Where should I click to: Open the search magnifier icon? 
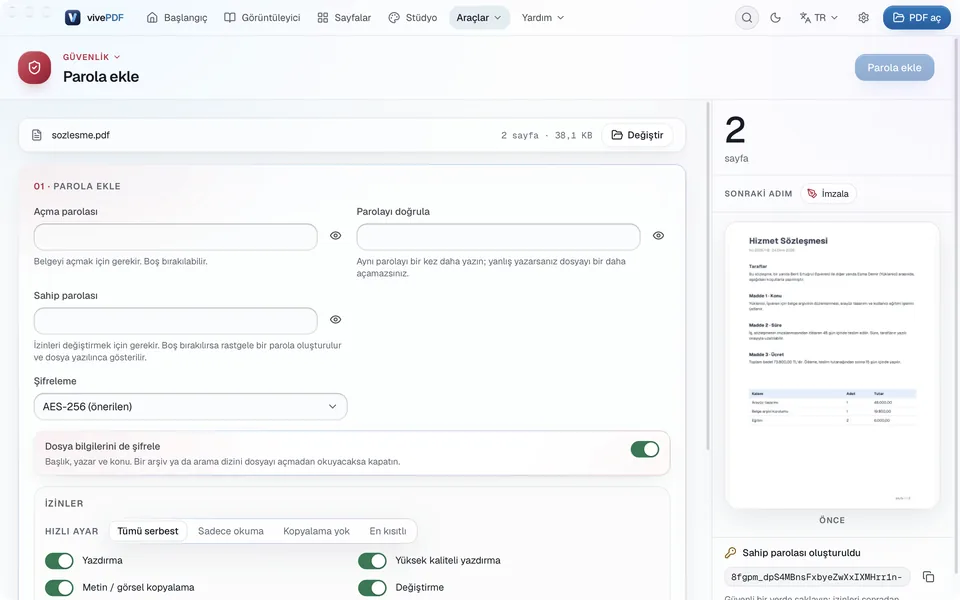tap(746, 18)
